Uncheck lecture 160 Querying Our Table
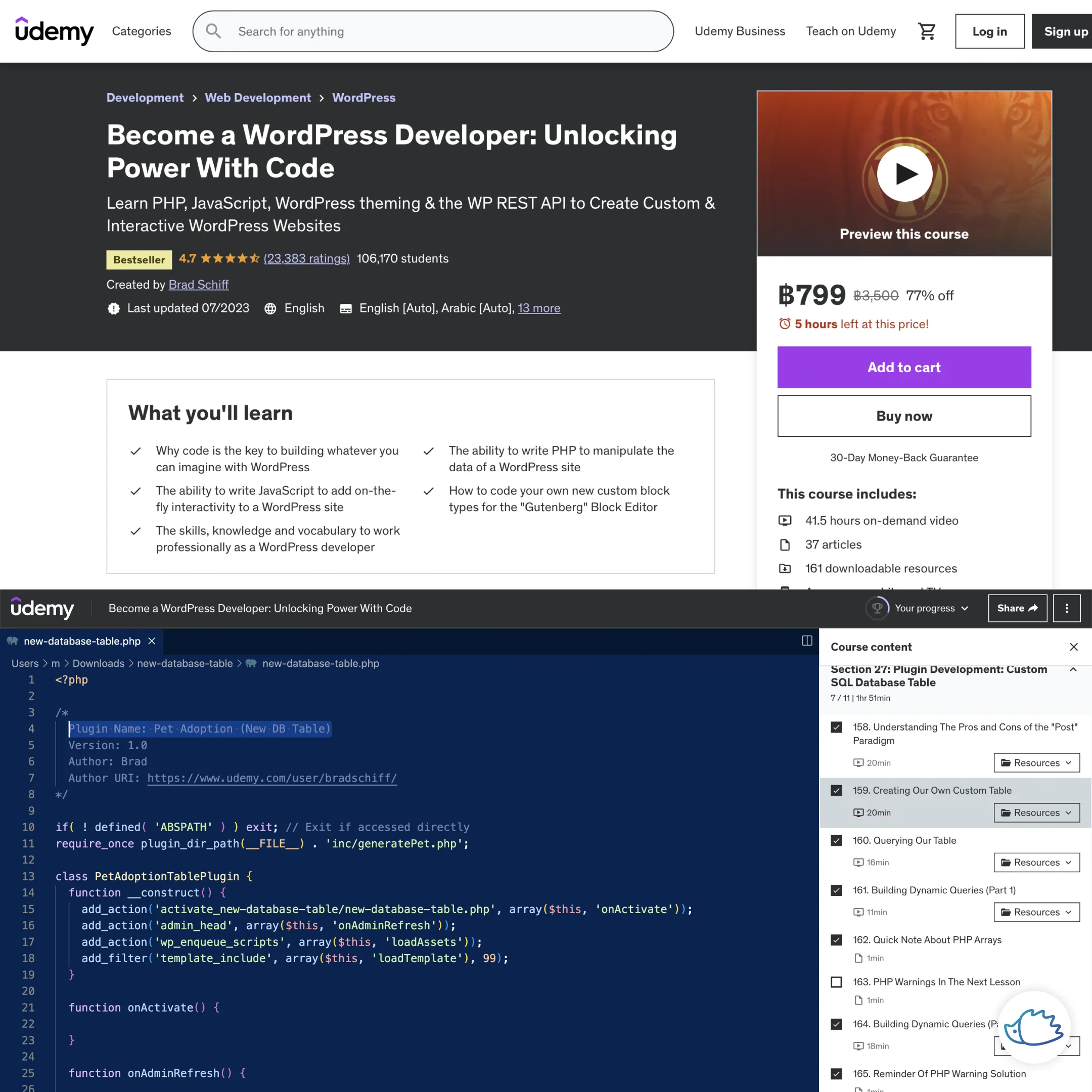Viewport: 1092px width, 1092px height. (x=836, y=840)
